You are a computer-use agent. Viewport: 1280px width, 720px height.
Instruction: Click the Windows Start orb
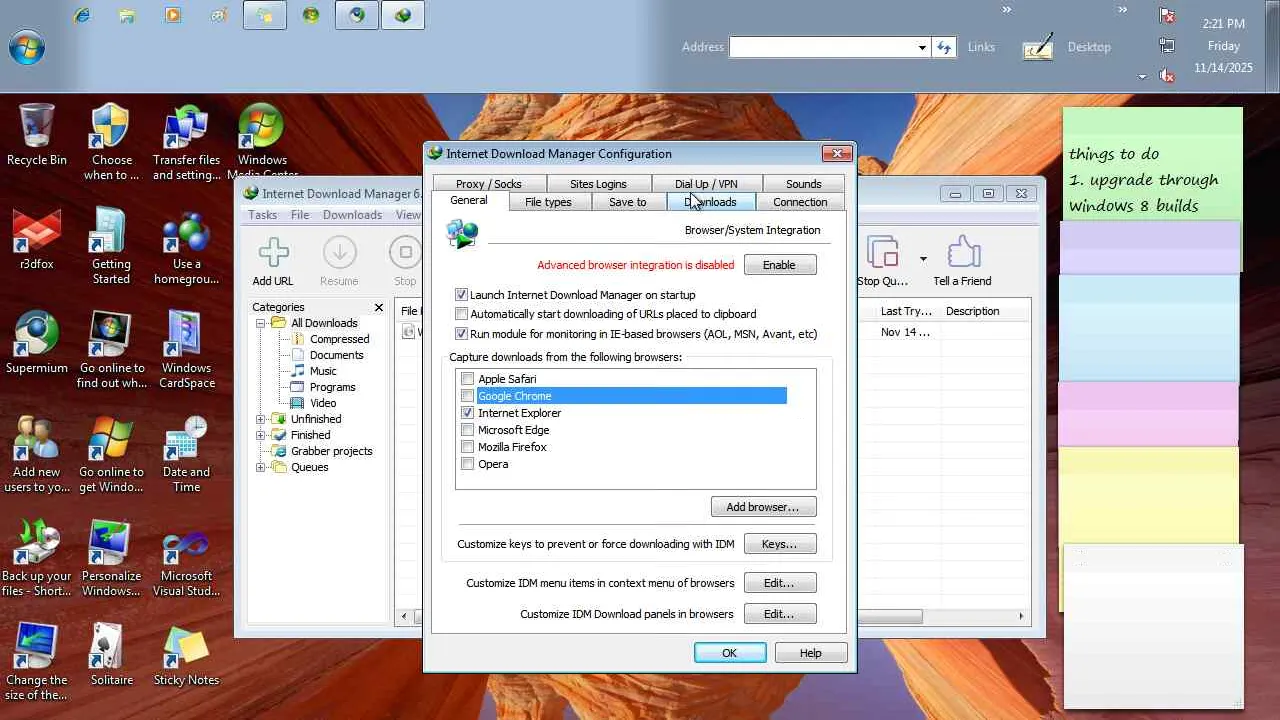27,47
